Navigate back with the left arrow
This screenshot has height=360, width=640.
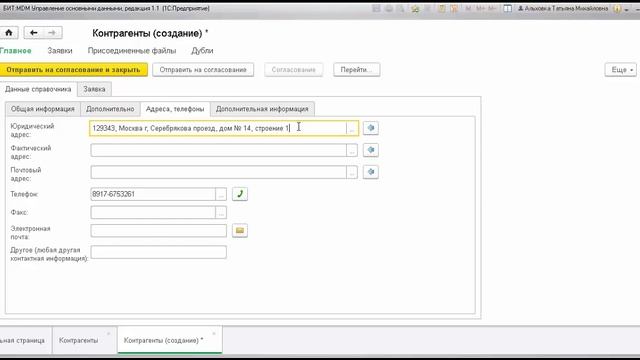coord(33,33)
